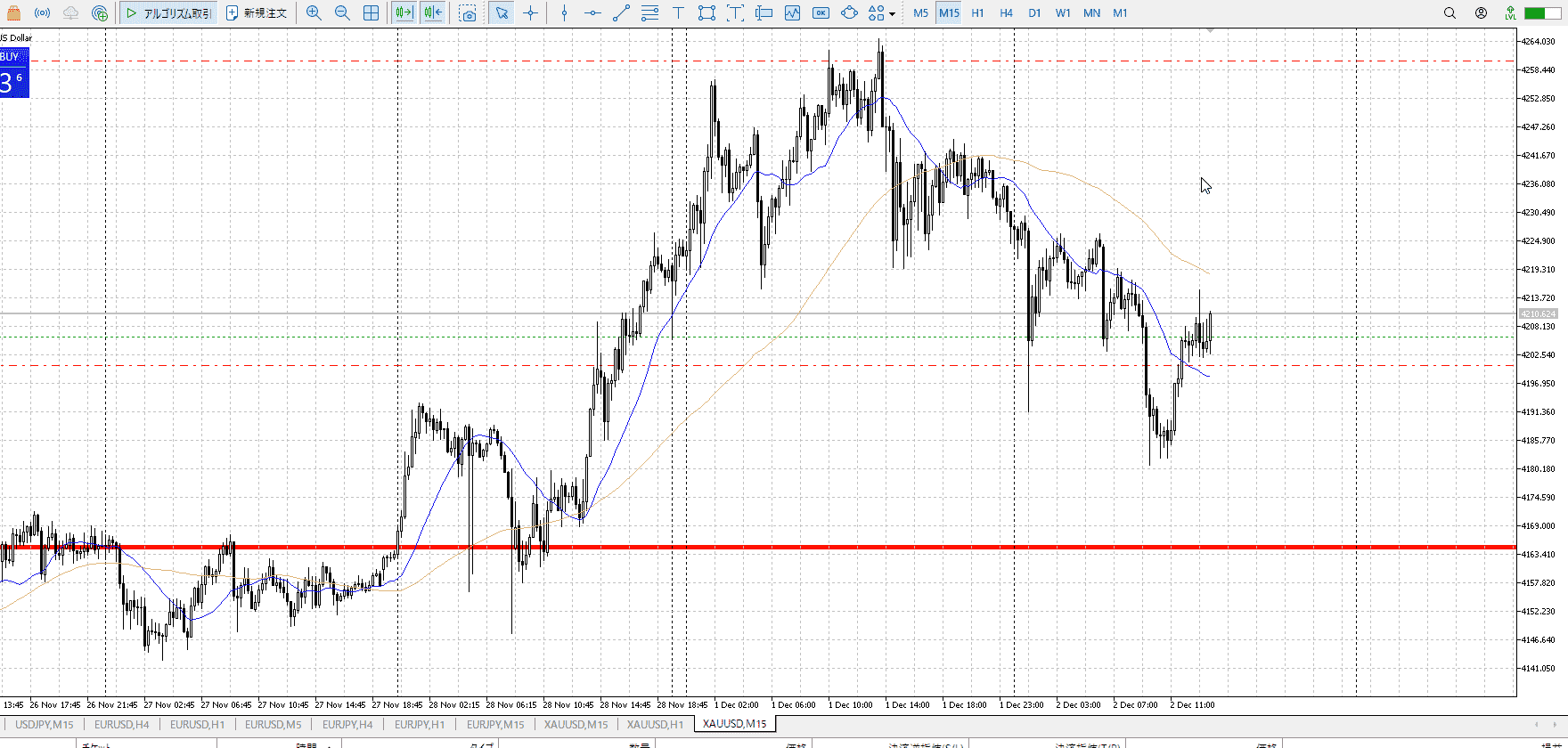Take a chart screenshot with camera icon
This screenshot has height=748, width=1568.
click(468, 13)
